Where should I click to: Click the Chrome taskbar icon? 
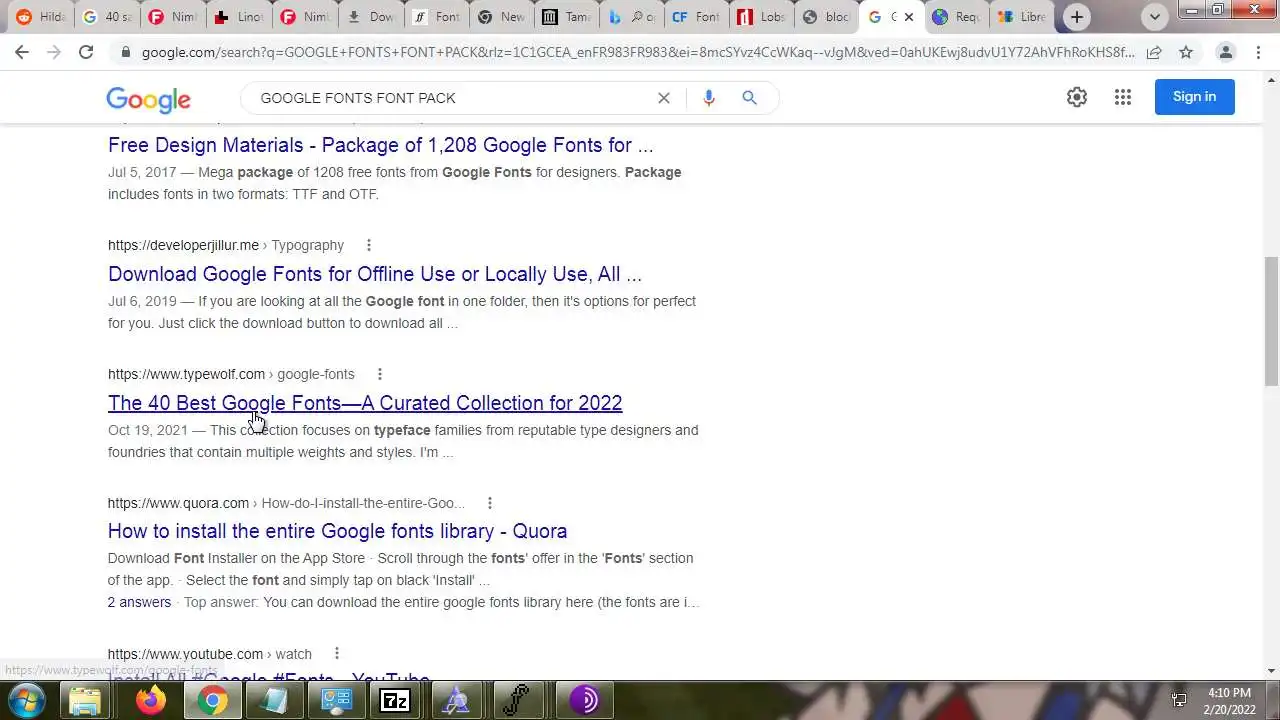(x=212, y=701)
